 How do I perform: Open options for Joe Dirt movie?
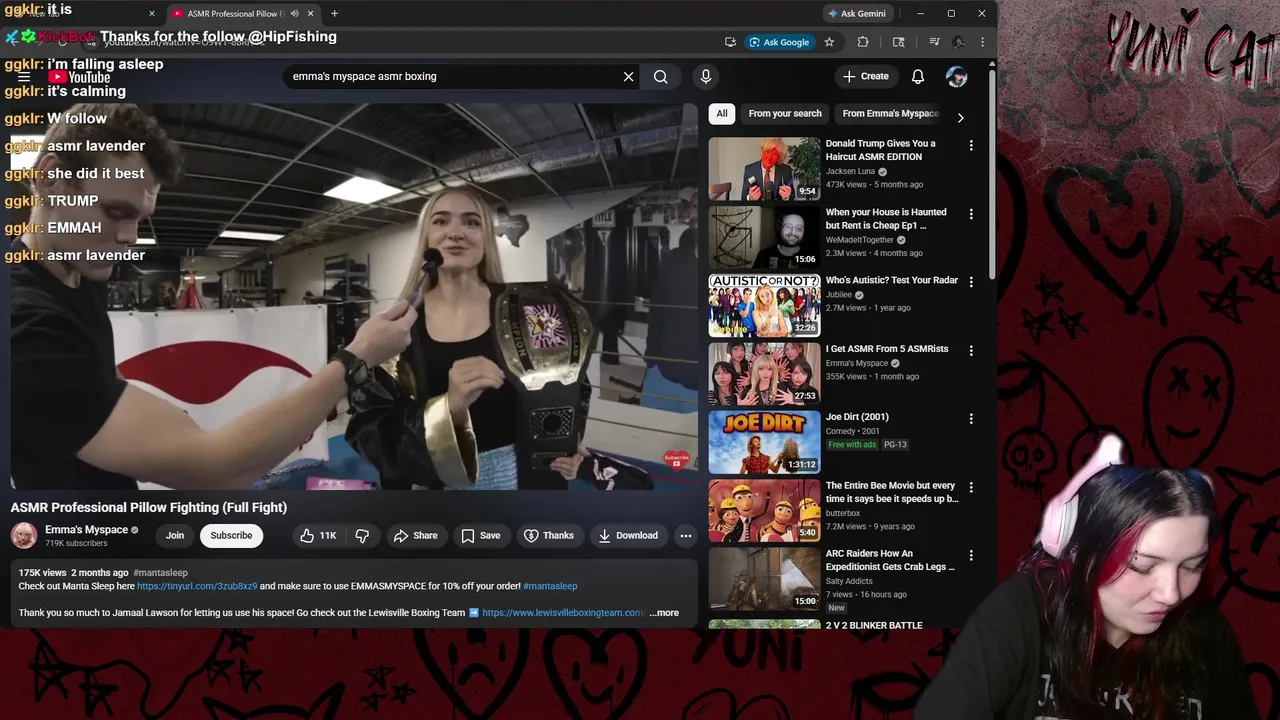(x=970, y=419)
